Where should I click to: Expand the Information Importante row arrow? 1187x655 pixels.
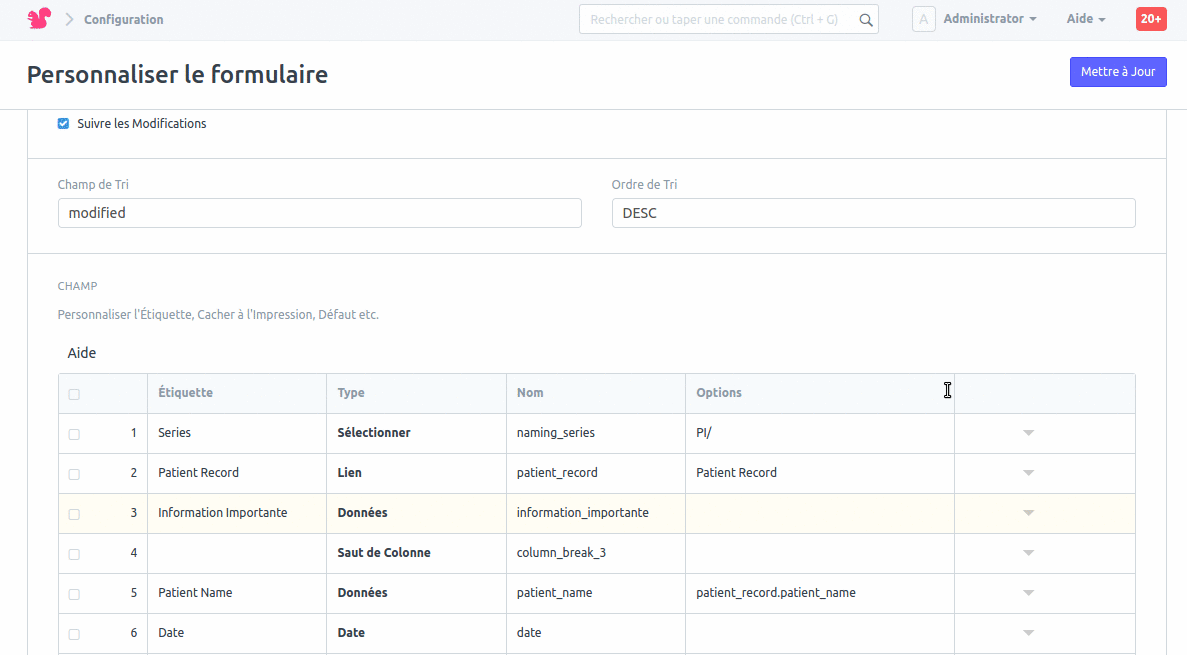(x=1028, y=513)
